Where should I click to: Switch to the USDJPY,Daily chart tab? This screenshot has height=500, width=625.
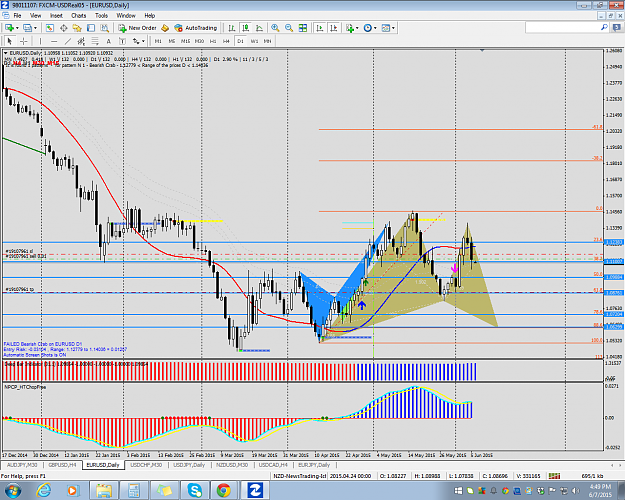(x=189, y=465)
